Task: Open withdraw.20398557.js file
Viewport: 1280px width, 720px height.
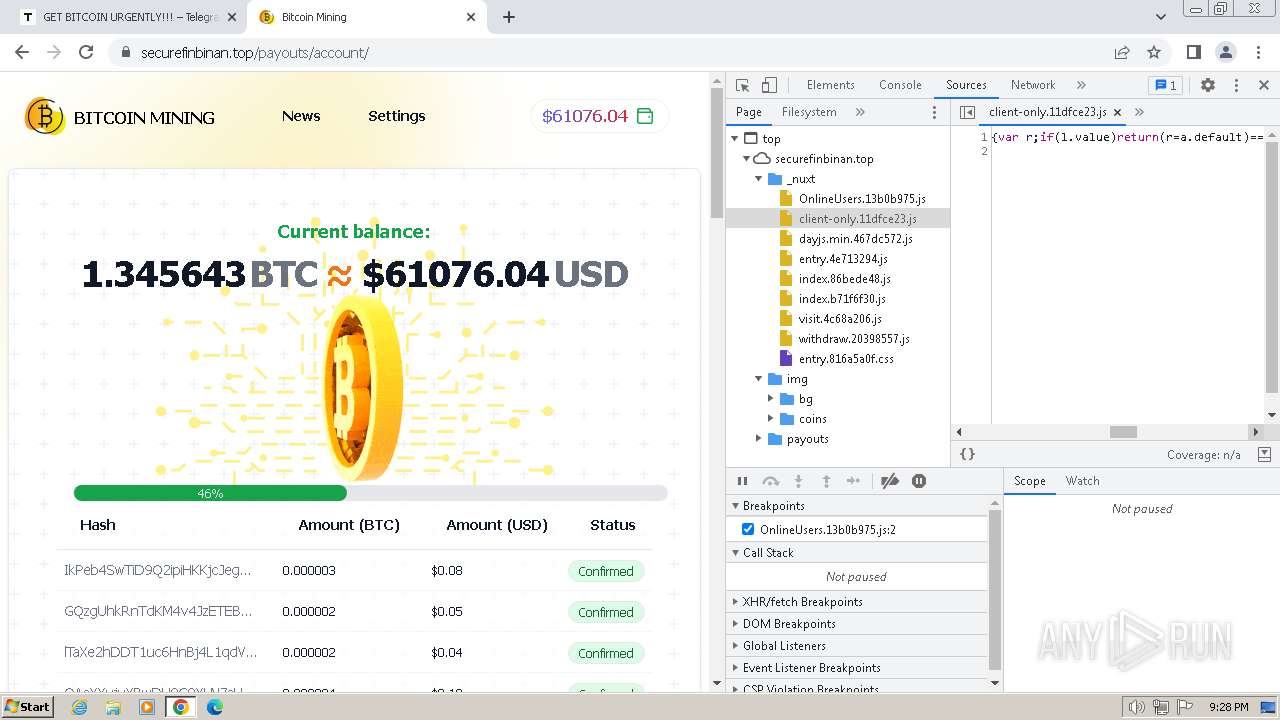Action: [854, 339]
